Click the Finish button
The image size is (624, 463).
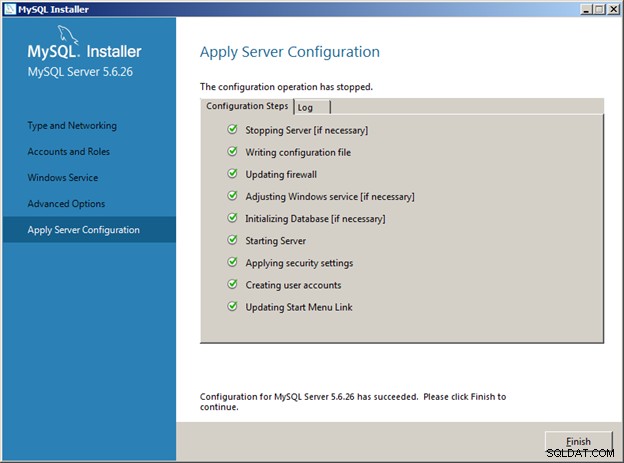point(578,442)
